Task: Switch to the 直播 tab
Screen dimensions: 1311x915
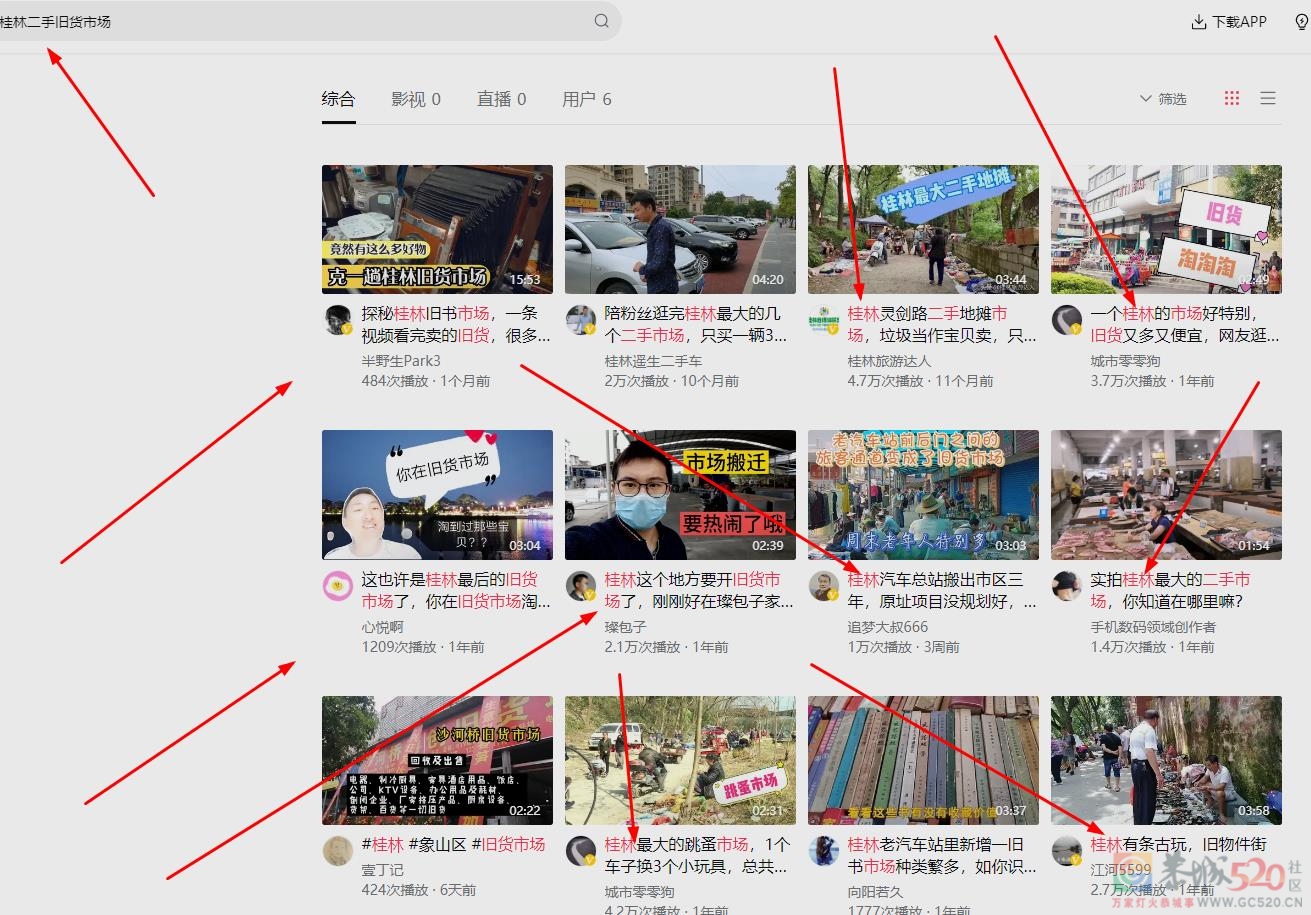Action: [x=501, y=98]
